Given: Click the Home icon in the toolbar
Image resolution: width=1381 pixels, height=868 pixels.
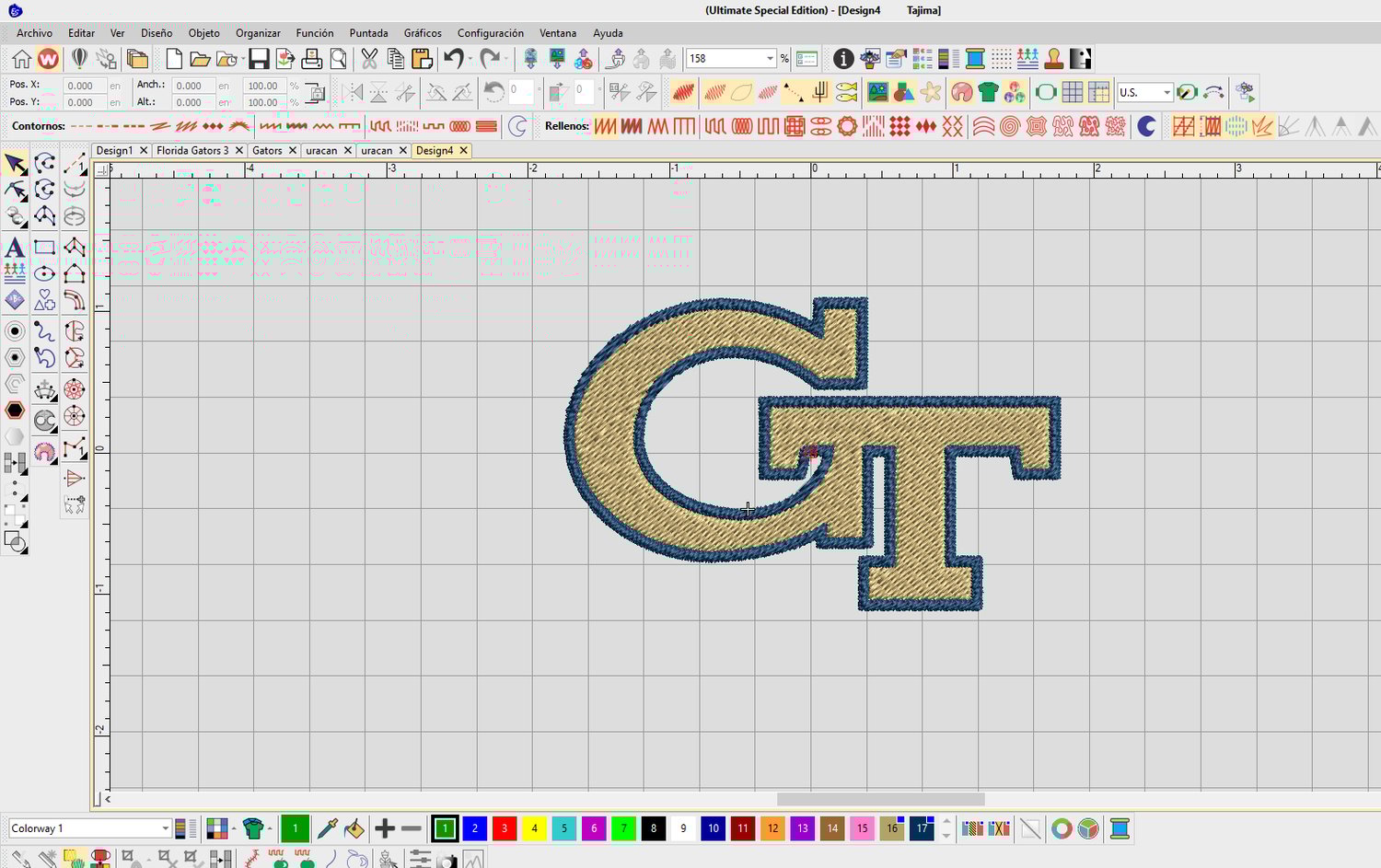Looking at the screenshot, I should [21, 59].
